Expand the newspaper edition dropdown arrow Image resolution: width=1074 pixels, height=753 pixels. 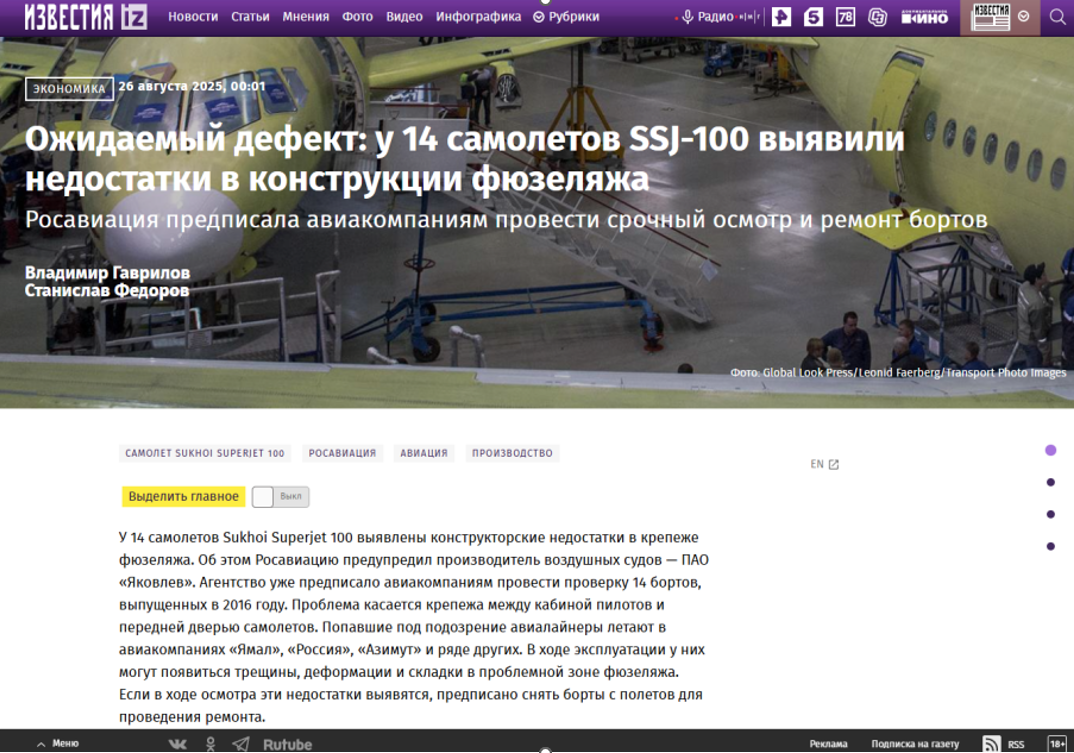point(1023,16)
